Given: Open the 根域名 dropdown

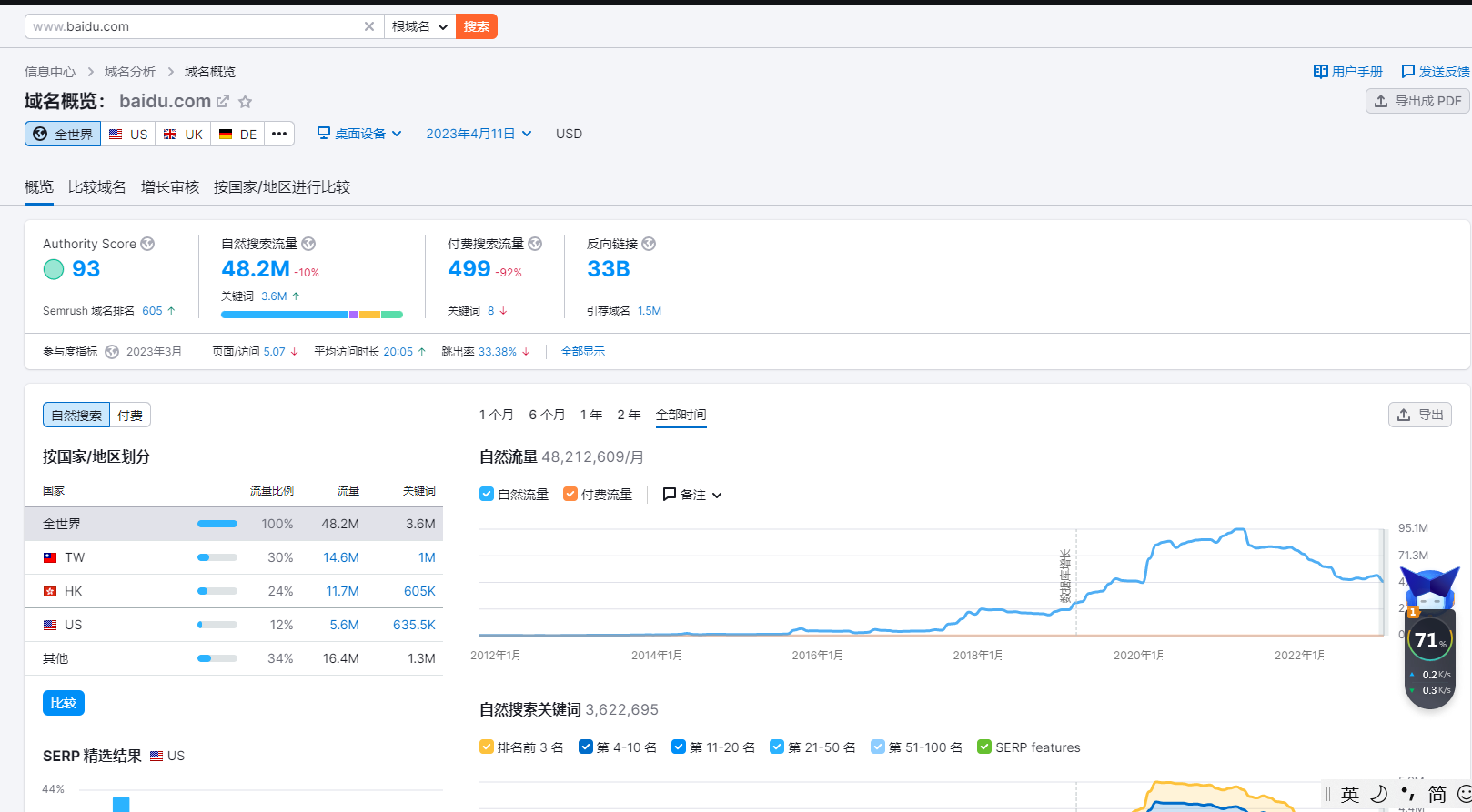Looking at the screenshot, I should point(419,26).
